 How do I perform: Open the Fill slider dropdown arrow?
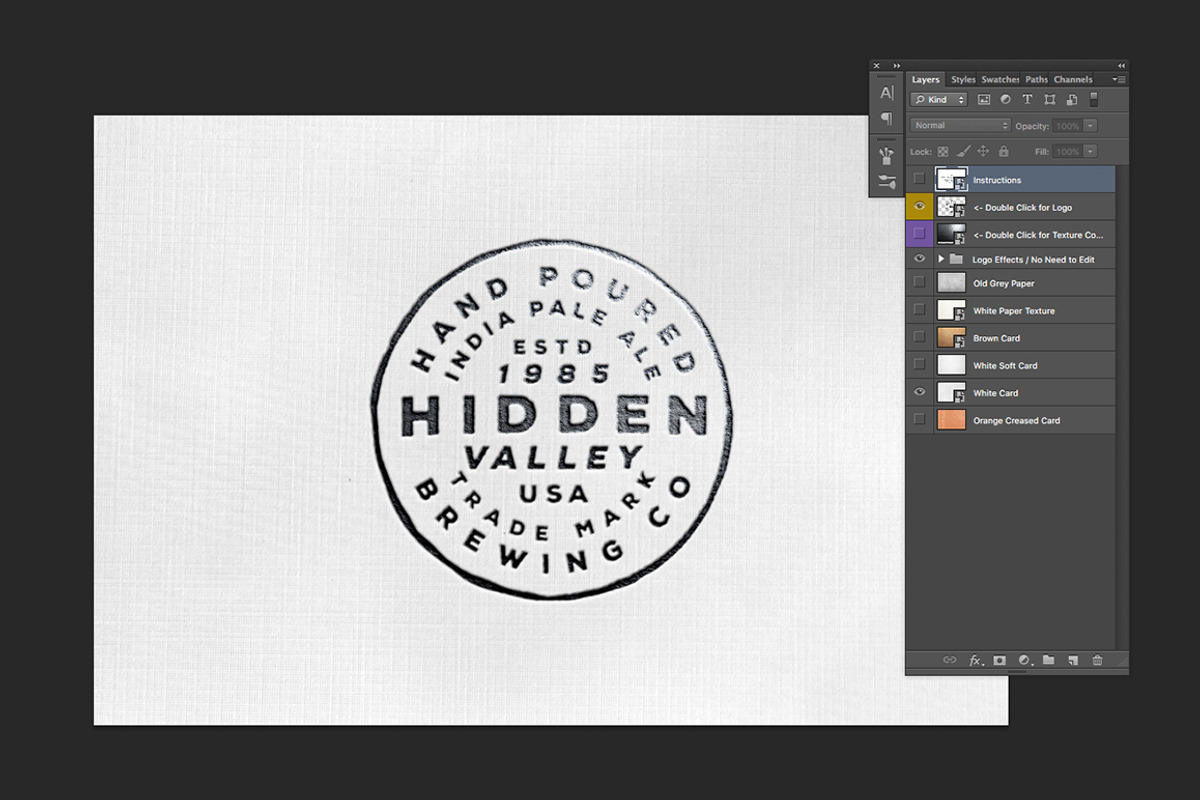click(1090, 151)
